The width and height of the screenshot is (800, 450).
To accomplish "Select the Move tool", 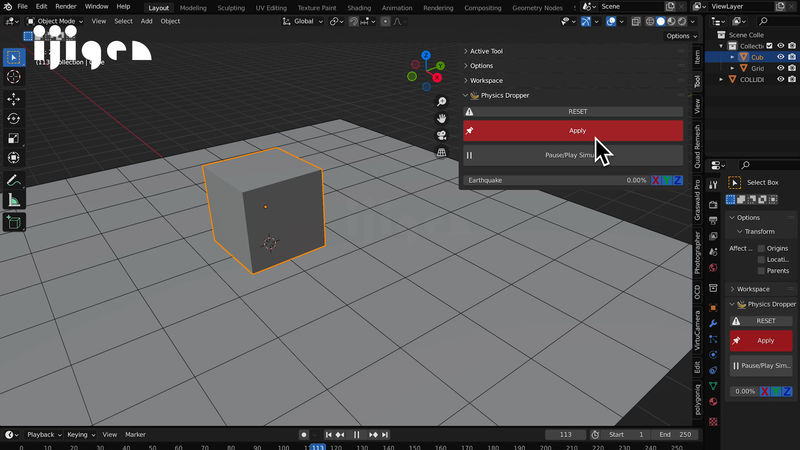I will click(14, 99).
